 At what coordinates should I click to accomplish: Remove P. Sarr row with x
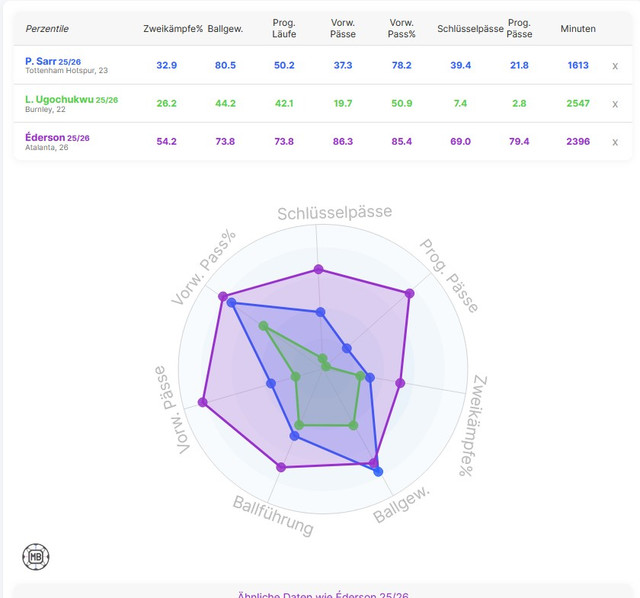[615, 66]
